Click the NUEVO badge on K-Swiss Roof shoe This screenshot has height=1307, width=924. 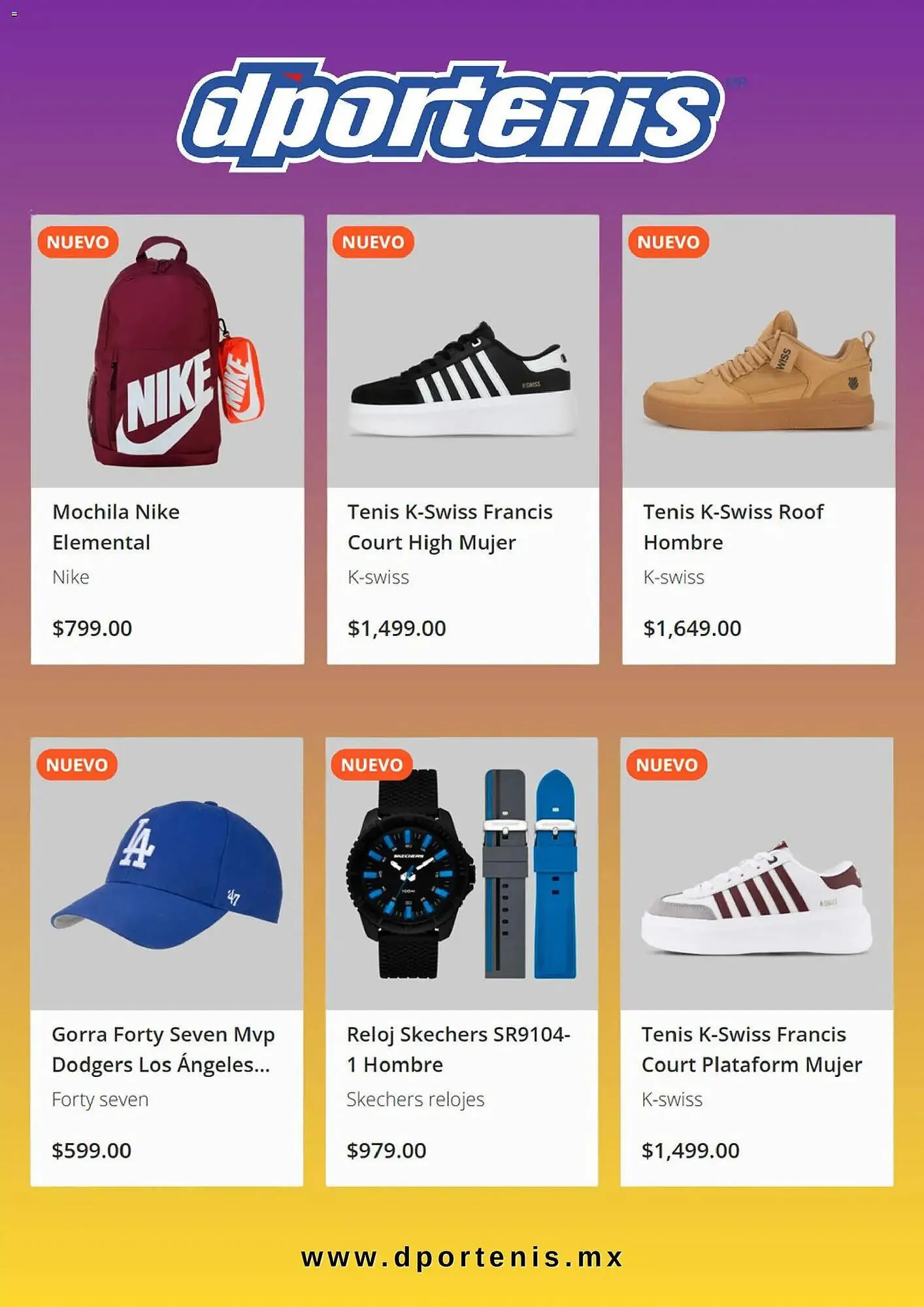pyautogui.click(x=668, y=242)
